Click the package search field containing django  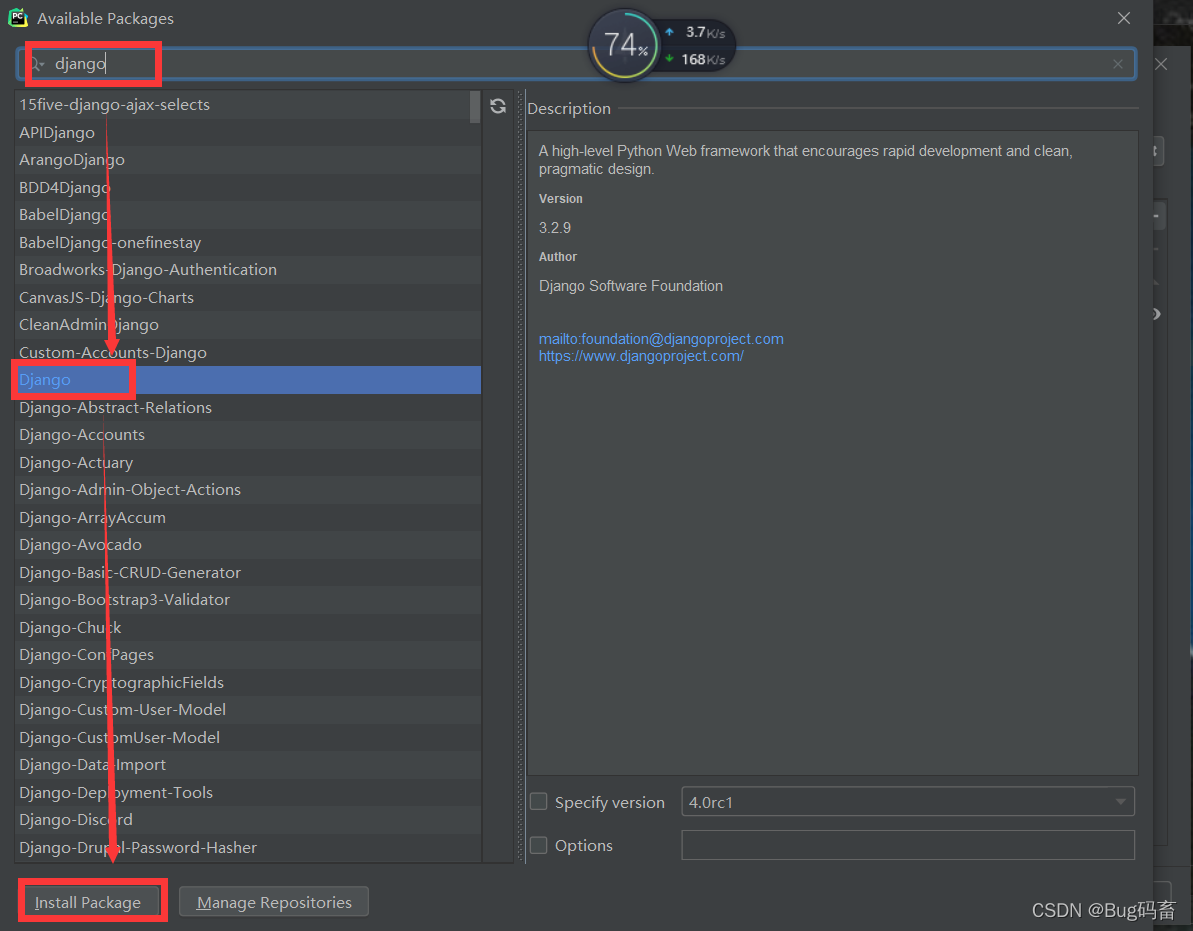click(576, 64)
